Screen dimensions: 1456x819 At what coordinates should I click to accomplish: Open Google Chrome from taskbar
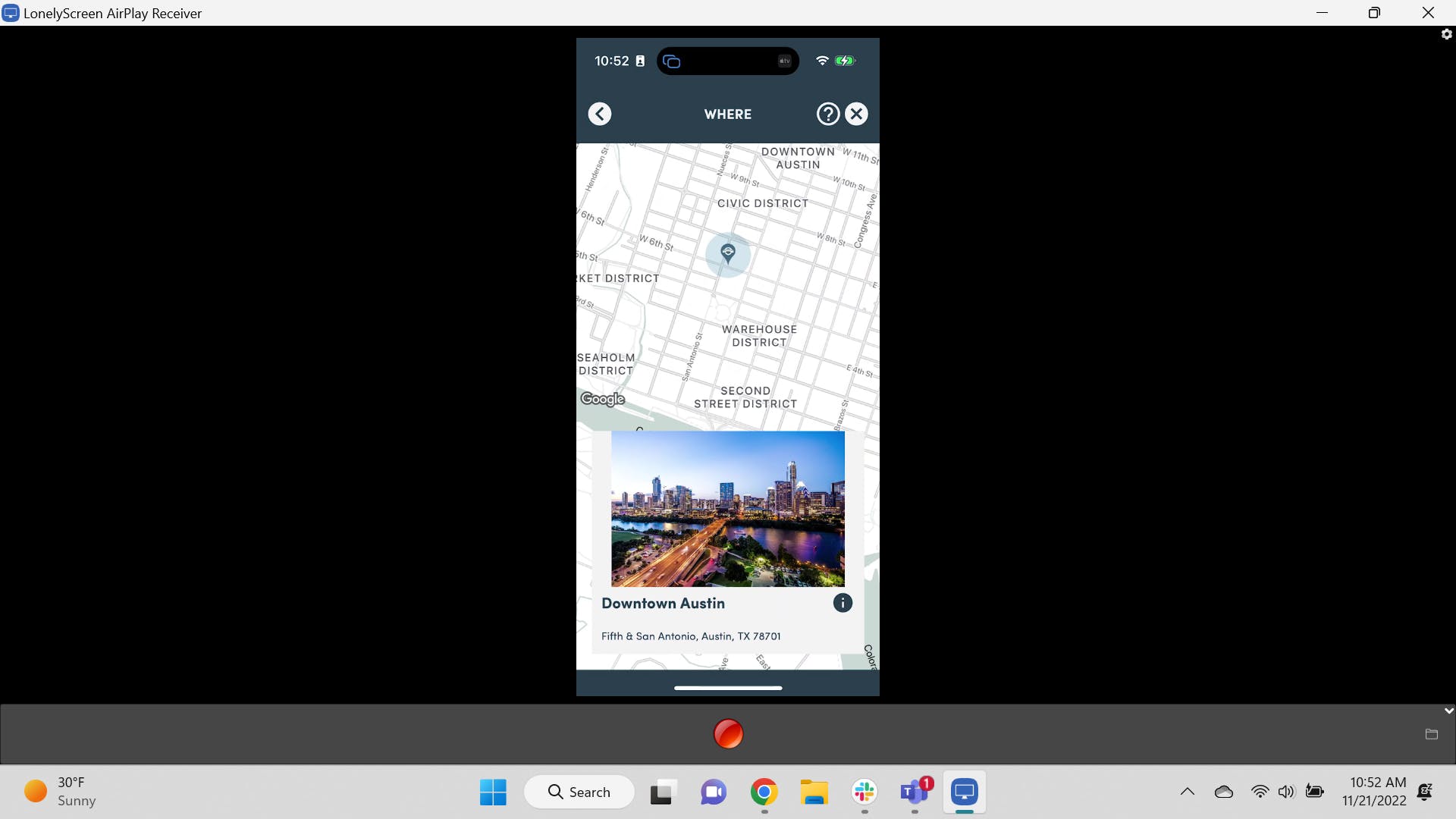click(x=764, y=792)
